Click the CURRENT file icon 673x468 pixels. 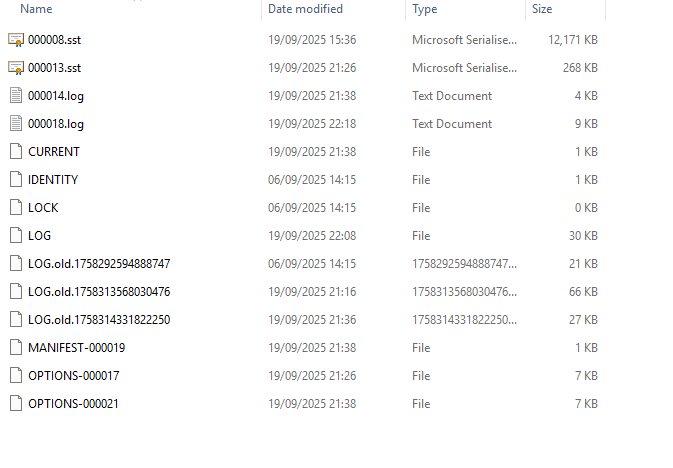15,152
